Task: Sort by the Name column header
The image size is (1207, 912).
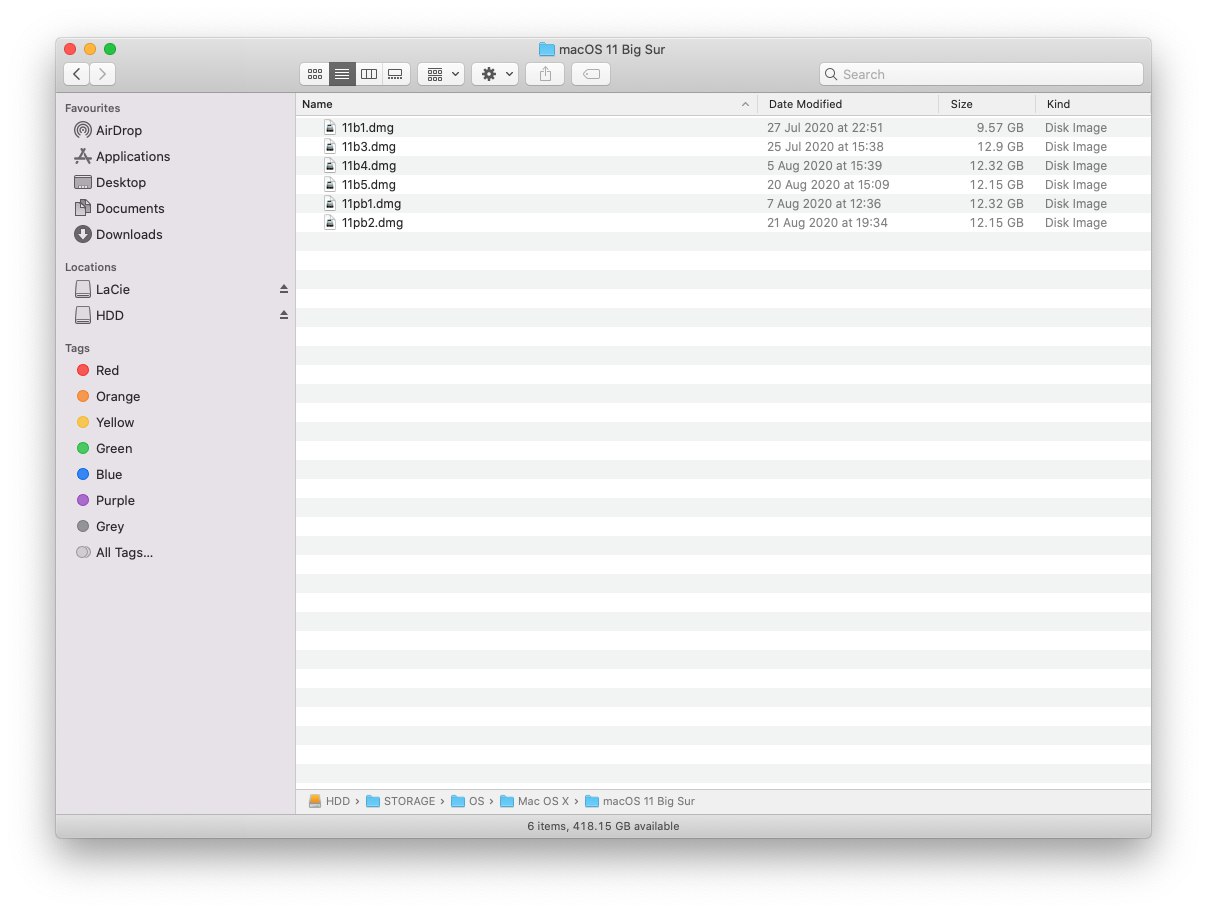Action: [526, 104]
